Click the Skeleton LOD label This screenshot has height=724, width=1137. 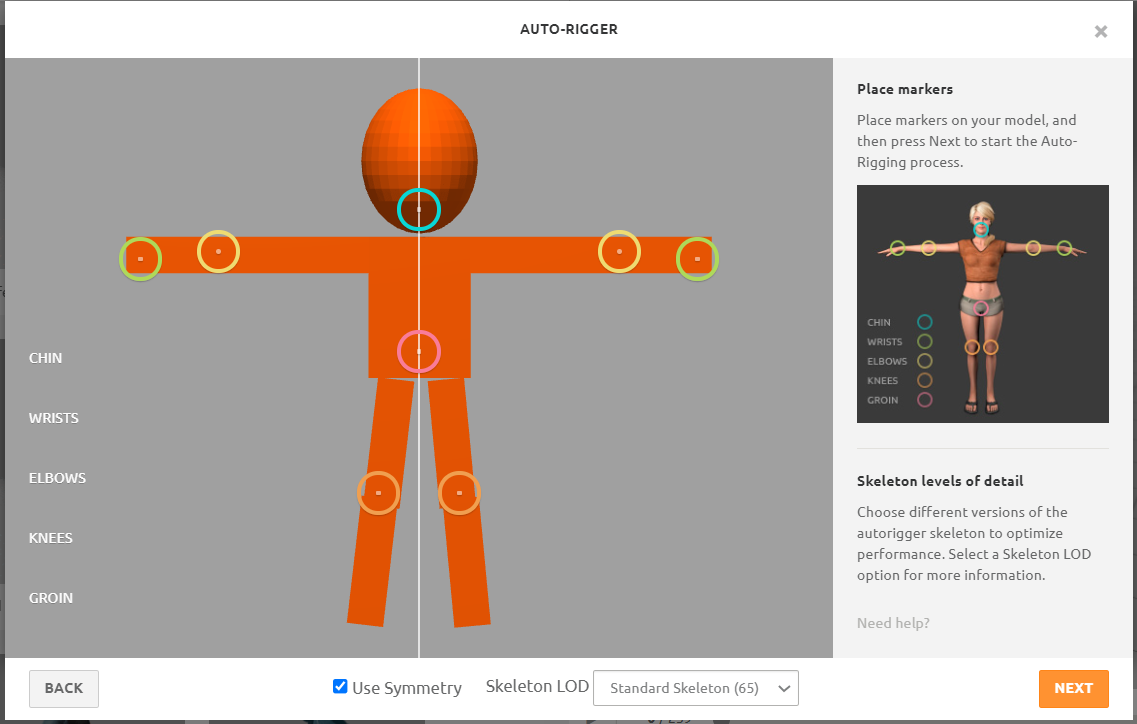(537, 686)
